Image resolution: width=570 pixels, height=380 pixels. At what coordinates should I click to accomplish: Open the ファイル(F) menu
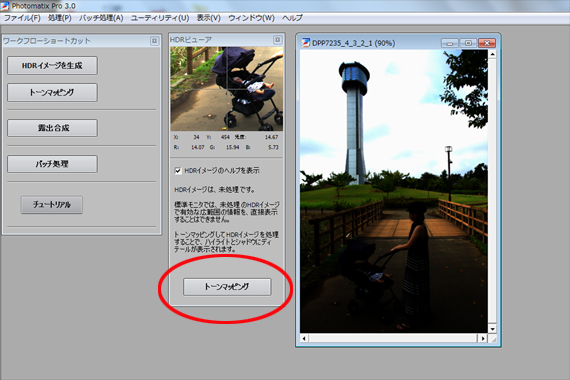(22, 18)
